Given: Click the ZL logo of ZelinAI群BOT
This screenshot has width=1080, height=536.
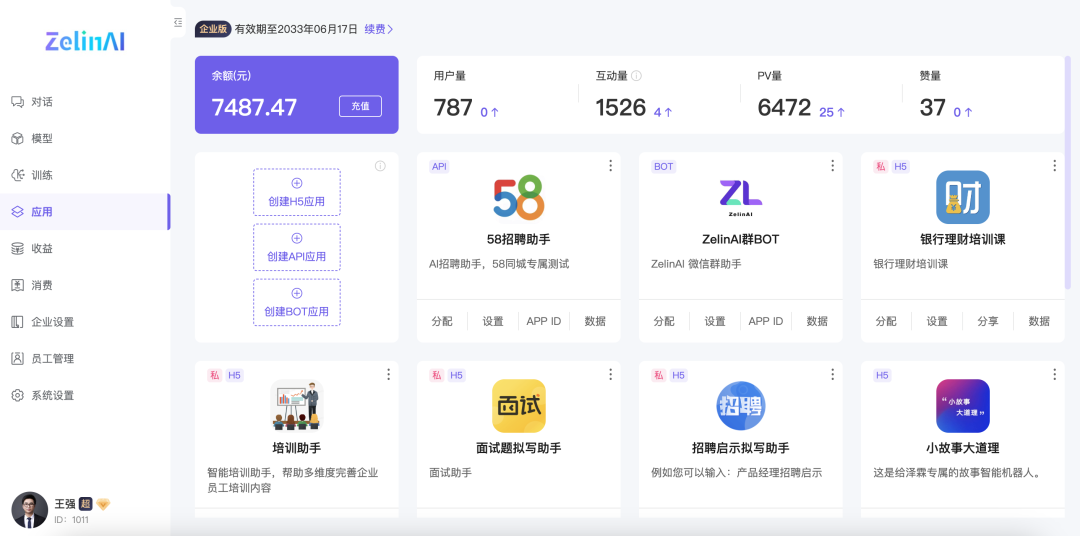Looking at the screenshot, I should coord(740,198).
